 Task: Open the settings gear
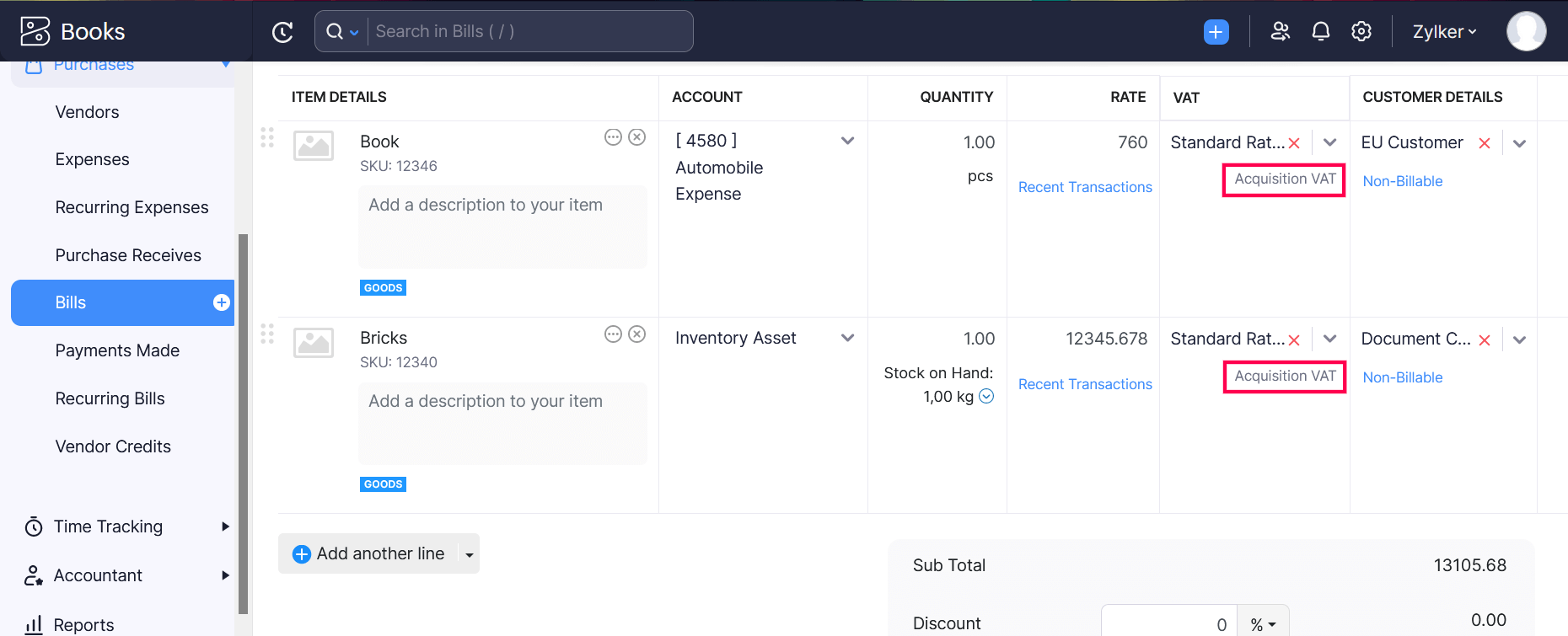point(1361,32)
